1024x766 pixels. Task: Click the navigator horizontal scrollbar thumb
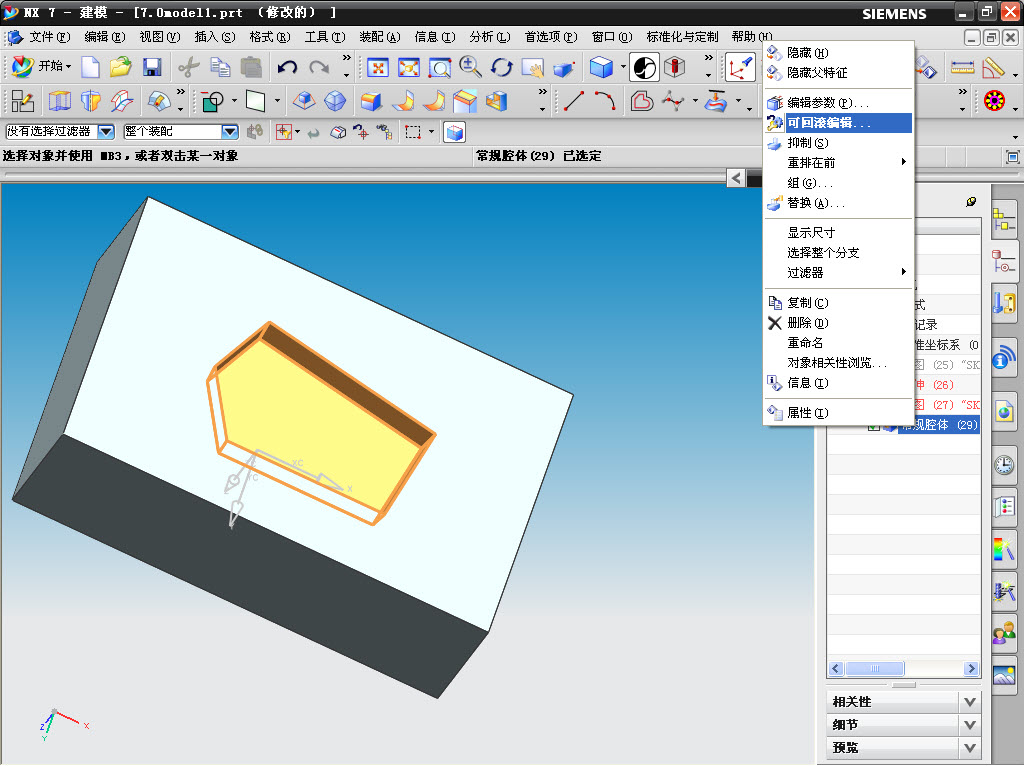coord(874,669)
